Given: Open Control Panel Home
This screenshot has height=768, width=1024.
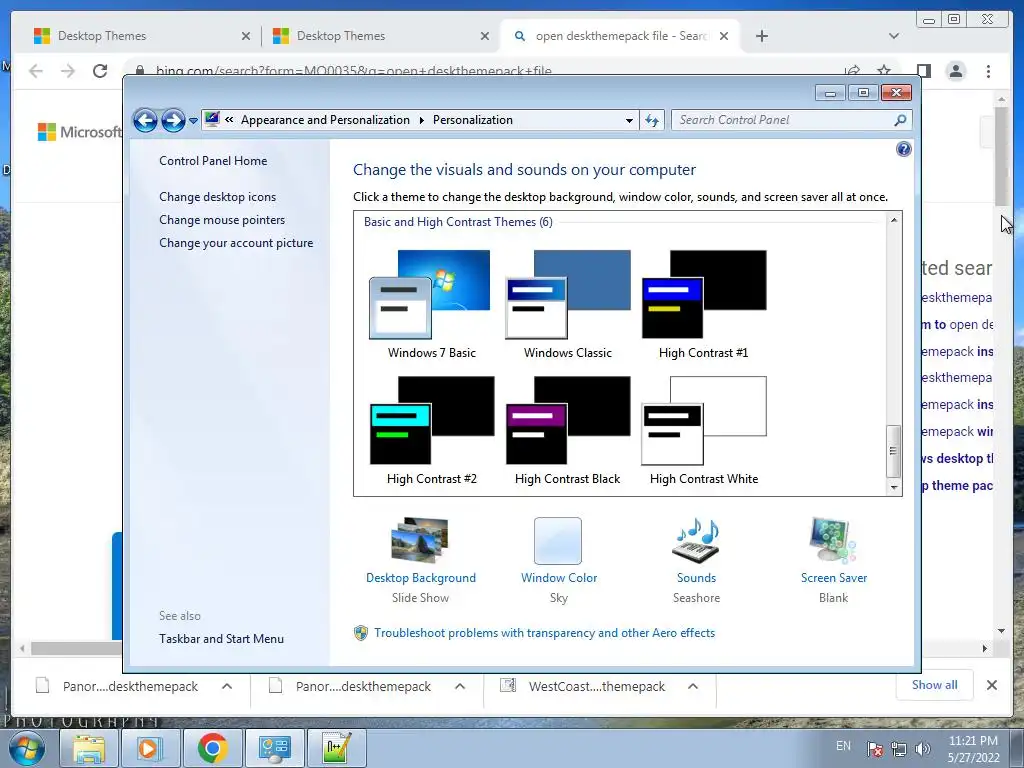Looking at the screenshot, I should 213,161.
